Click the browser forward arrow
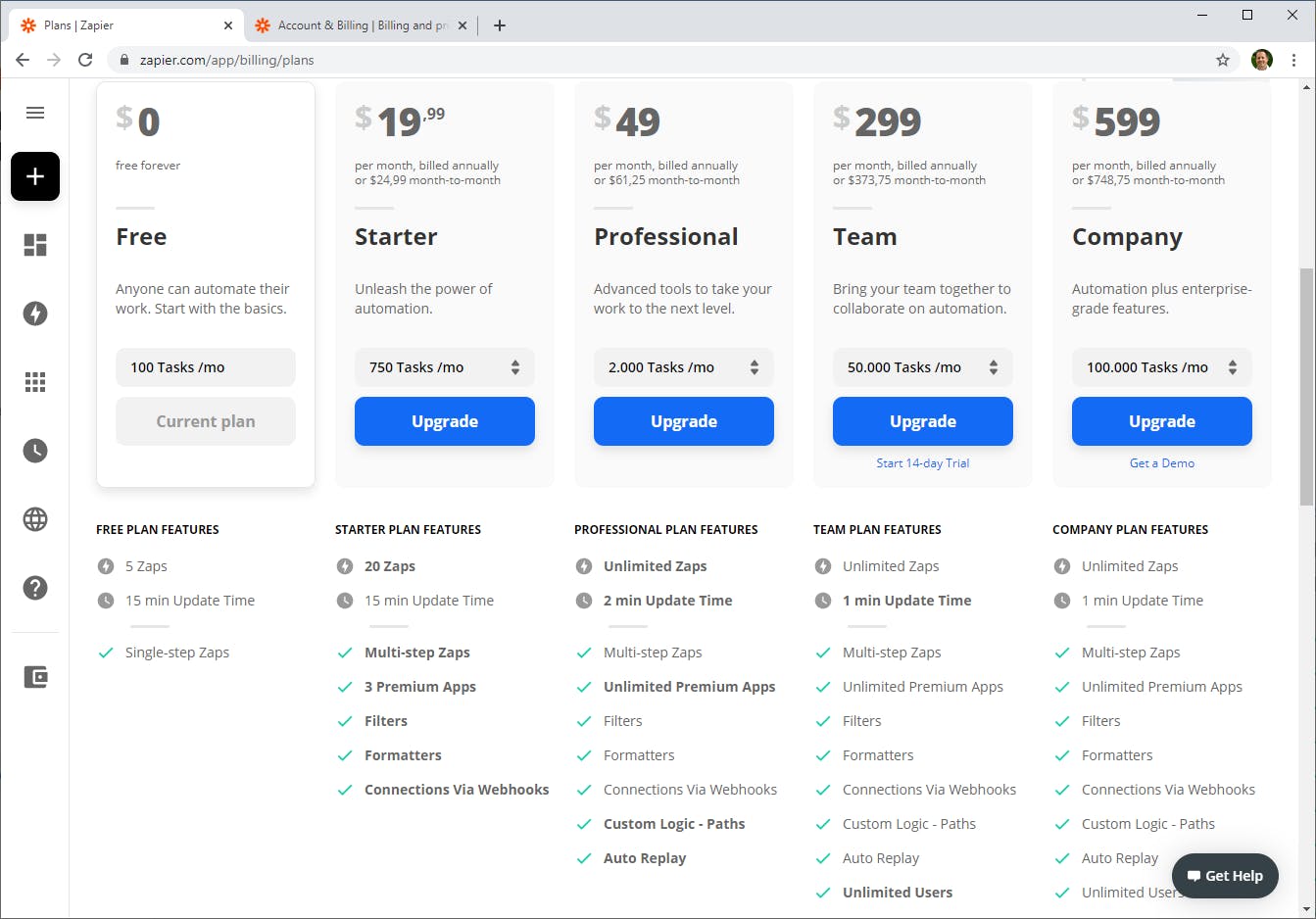 54,60
